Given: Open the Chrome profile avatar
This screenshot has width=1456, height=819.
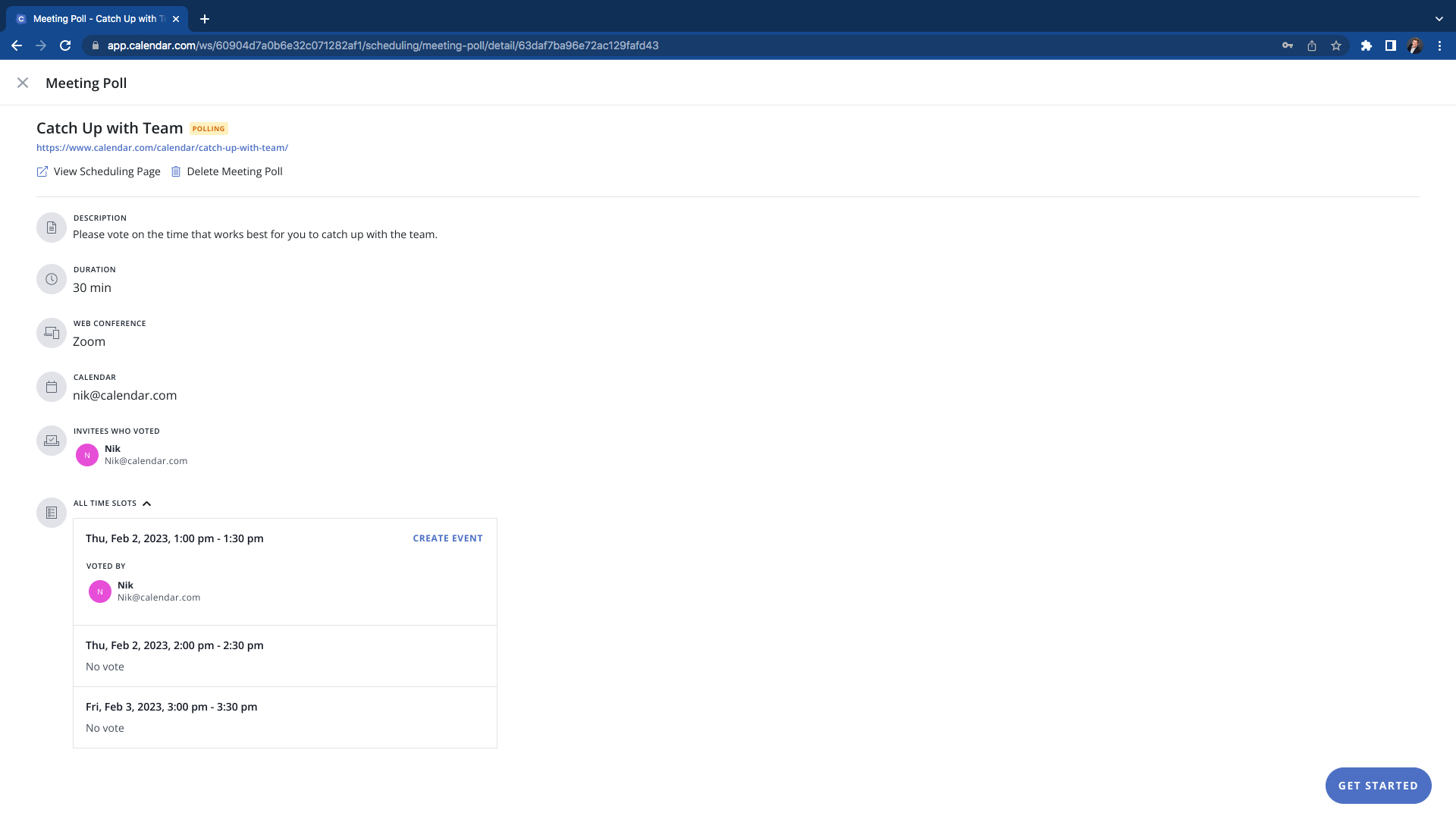Looking at the screenshot, I should click(x=1415, y=45).
